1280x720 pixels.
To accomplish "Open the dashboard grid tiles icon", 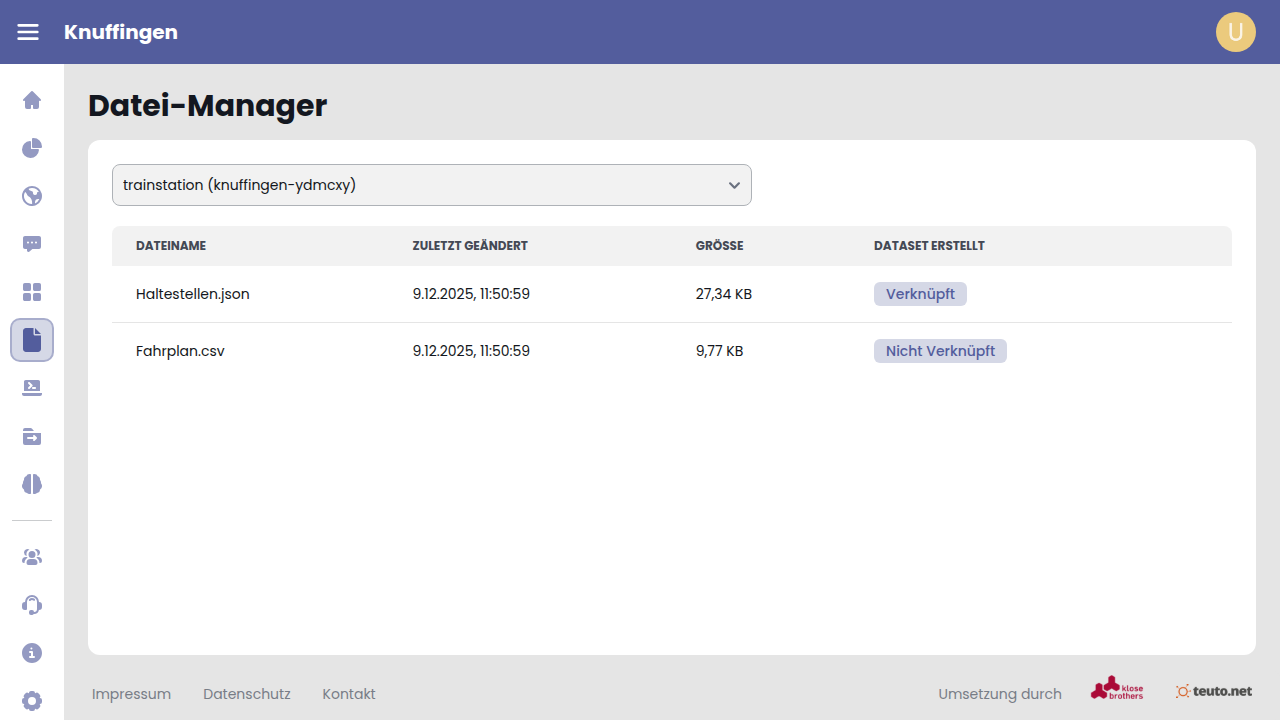I will (32, 292).
